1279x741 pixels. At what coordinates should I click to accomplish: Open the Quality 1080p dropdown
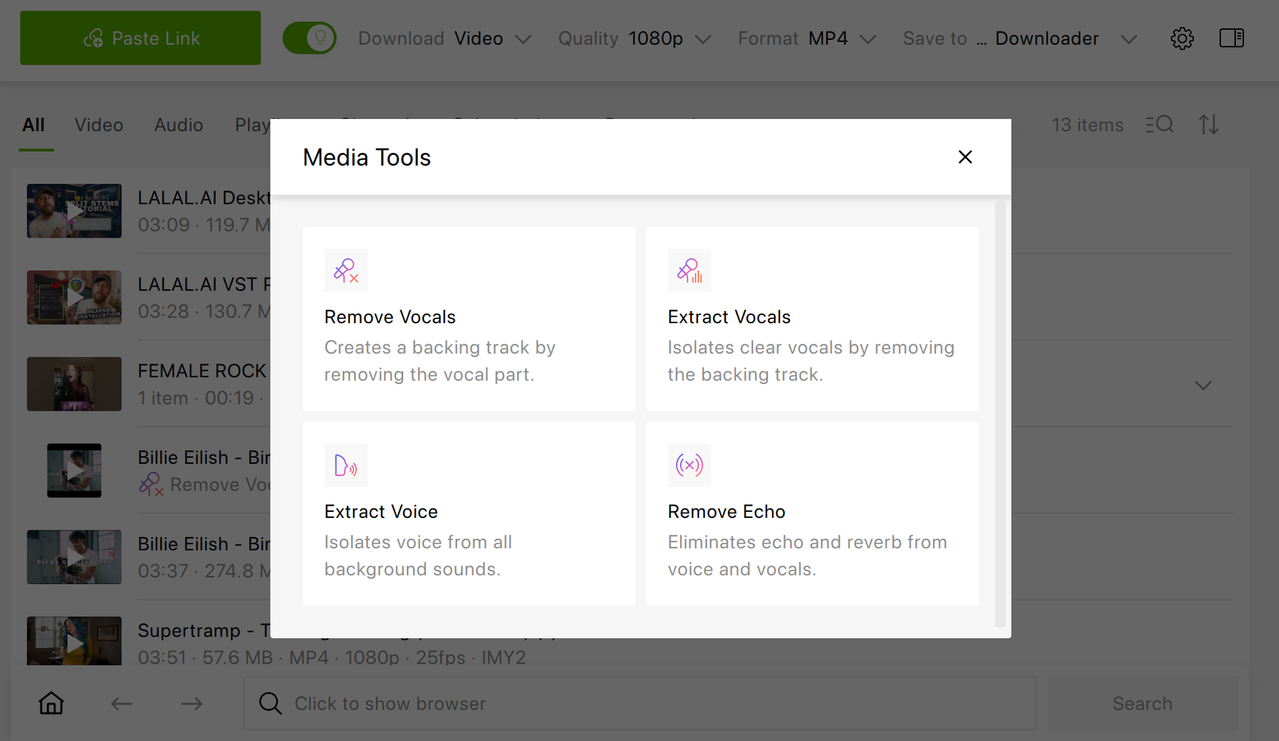[x=635, y=38]
